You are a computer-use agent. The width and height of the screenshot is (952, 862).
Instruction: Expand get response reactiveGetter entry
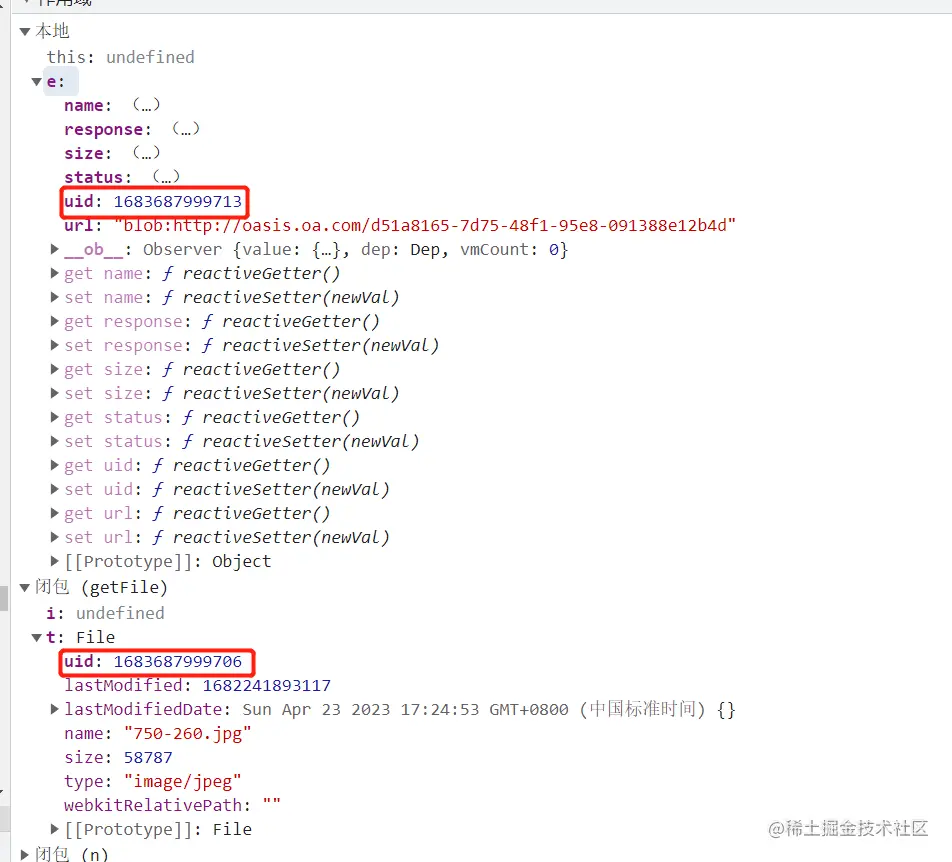[x=55, y=321]
